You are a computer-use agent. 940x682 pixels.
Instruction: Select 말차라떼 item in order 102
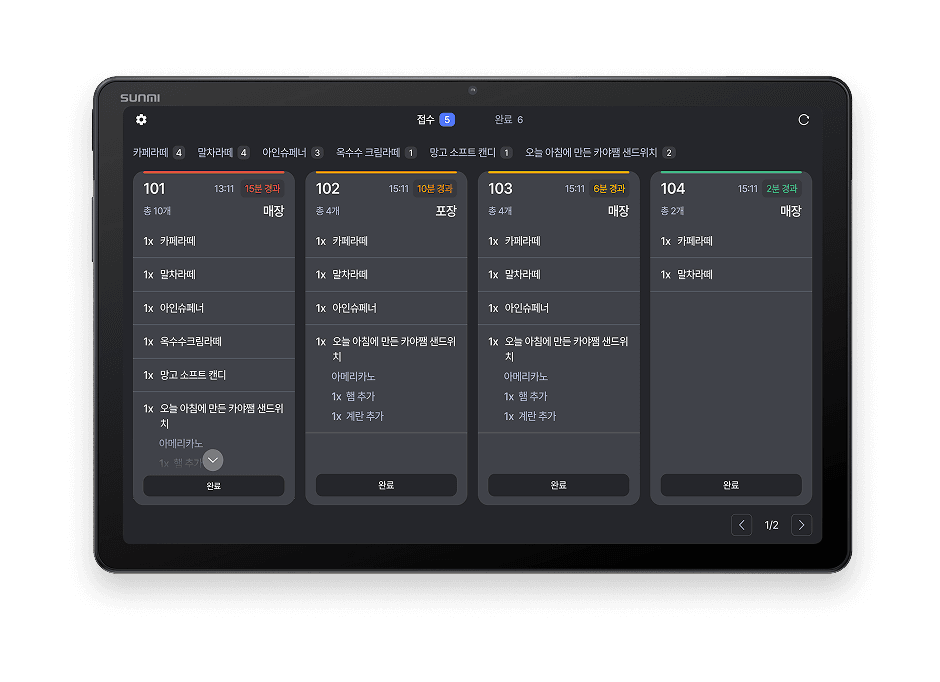point(386,274)
